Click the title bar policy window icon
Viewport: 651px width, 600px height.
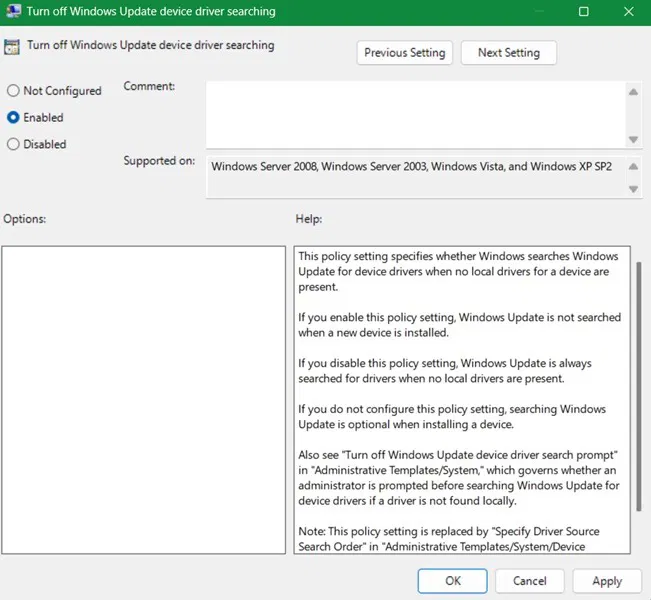(13, 11)
